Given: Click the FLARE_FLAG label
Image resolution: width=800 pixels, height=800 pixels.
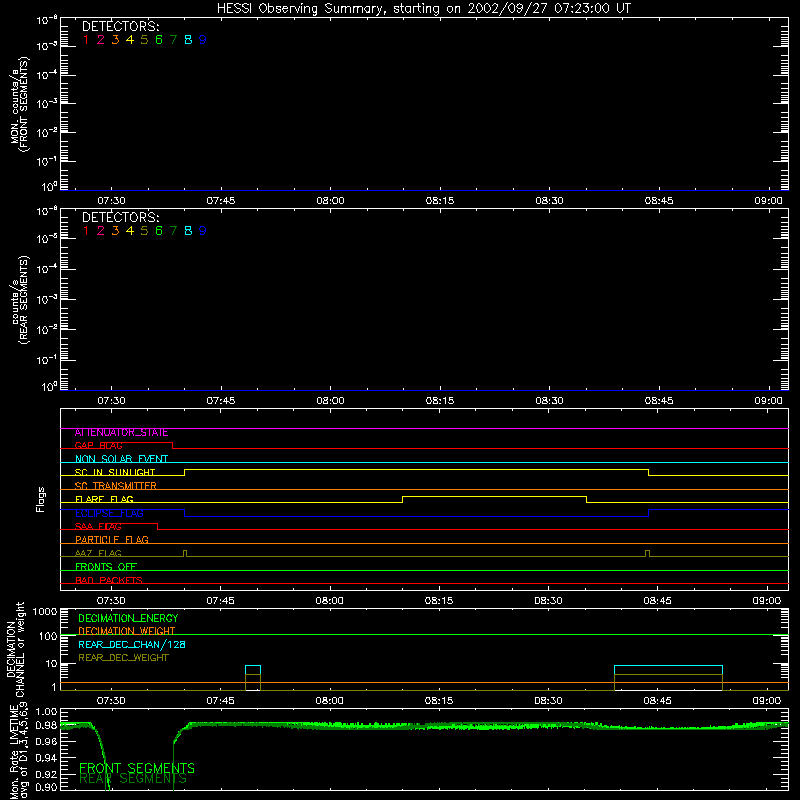Looking at the screenshot, I should point(104,499).
